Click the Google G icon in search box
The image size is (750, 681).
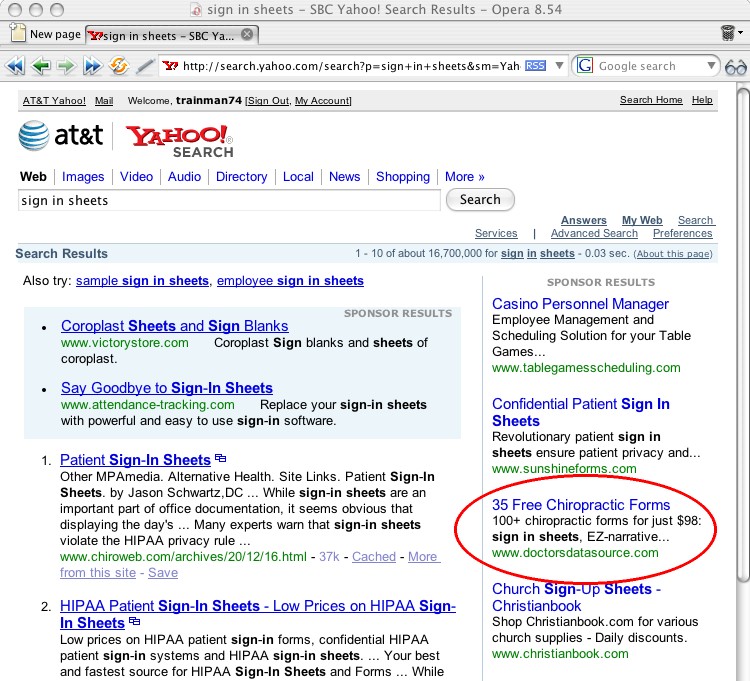(x=585, y=66)
